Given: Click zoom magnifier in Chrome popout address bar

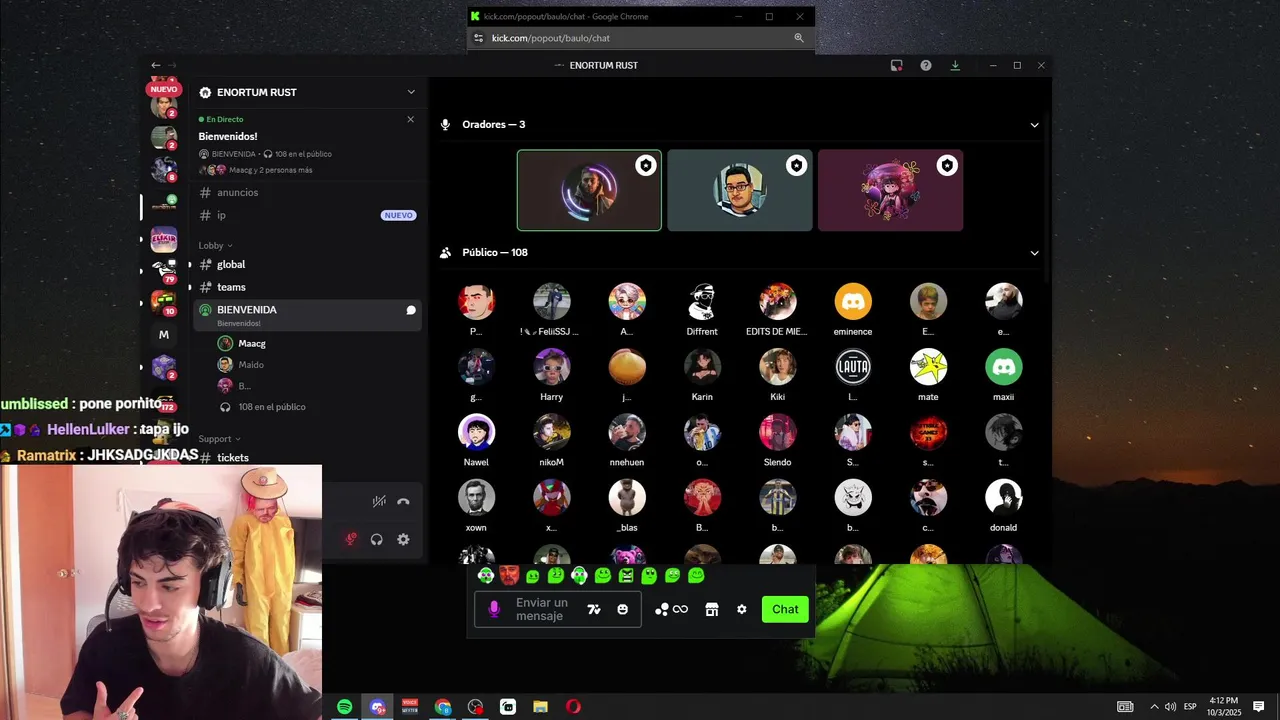Looking at the screenshot, I should click(799, 38).
